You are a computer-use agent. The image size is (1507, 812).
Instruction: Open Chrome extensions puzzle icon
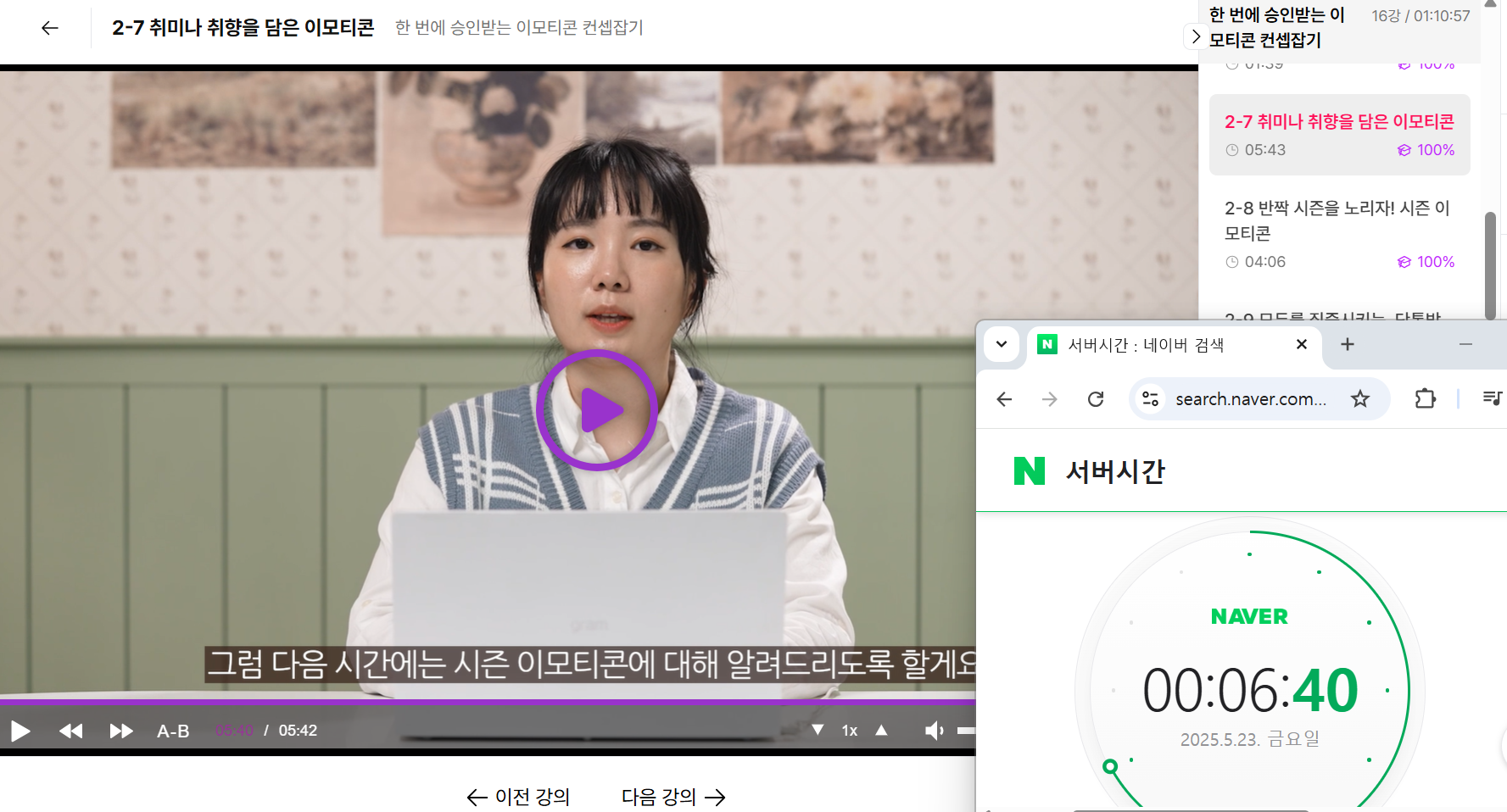[1425, 398]
